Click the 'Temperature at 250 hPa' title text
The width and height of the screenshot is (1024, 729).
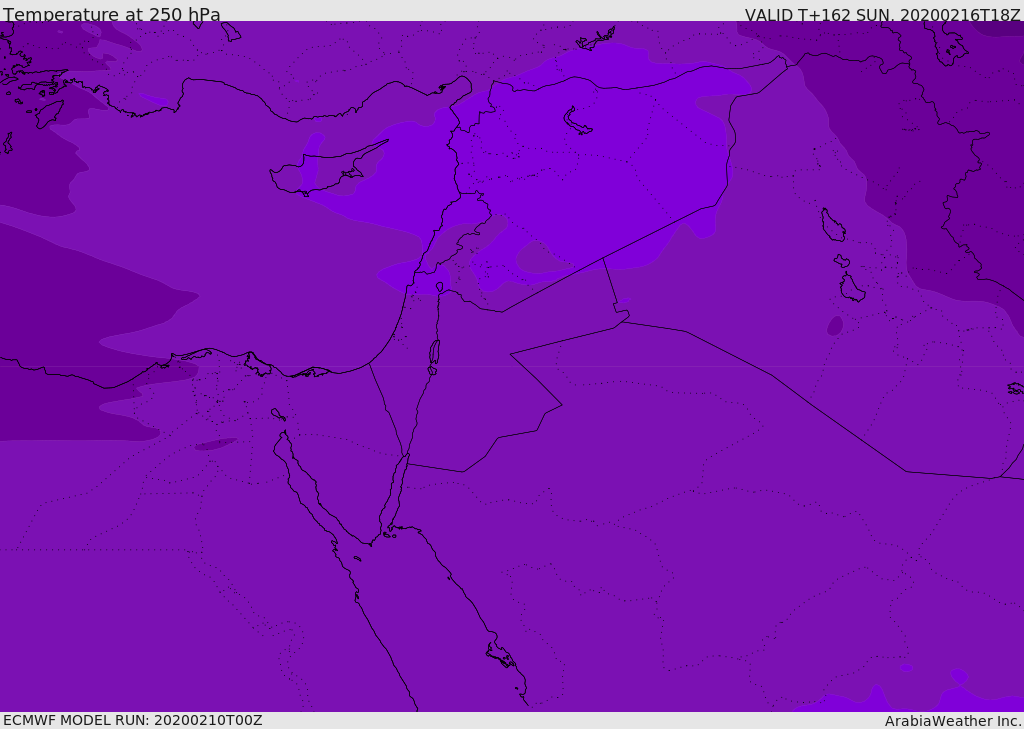tap(112, 14)
